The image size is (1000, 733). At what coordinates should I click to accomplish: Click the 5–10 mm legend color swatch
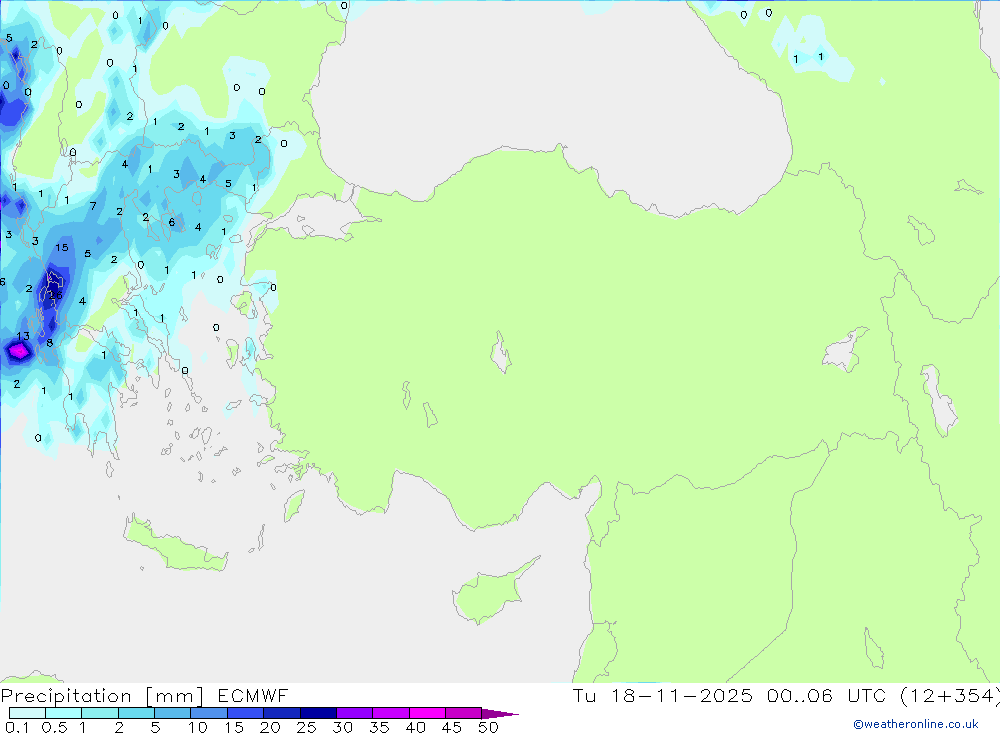point(172,713)
